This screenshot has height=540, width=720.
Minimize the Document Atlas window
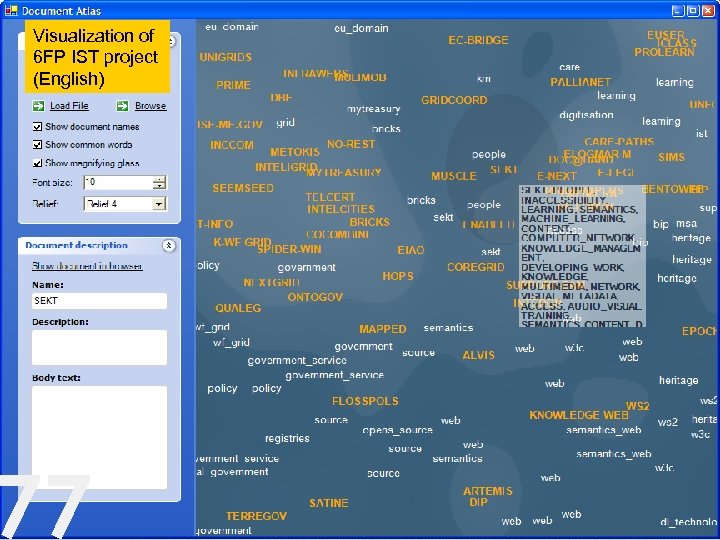coord(678,11)
